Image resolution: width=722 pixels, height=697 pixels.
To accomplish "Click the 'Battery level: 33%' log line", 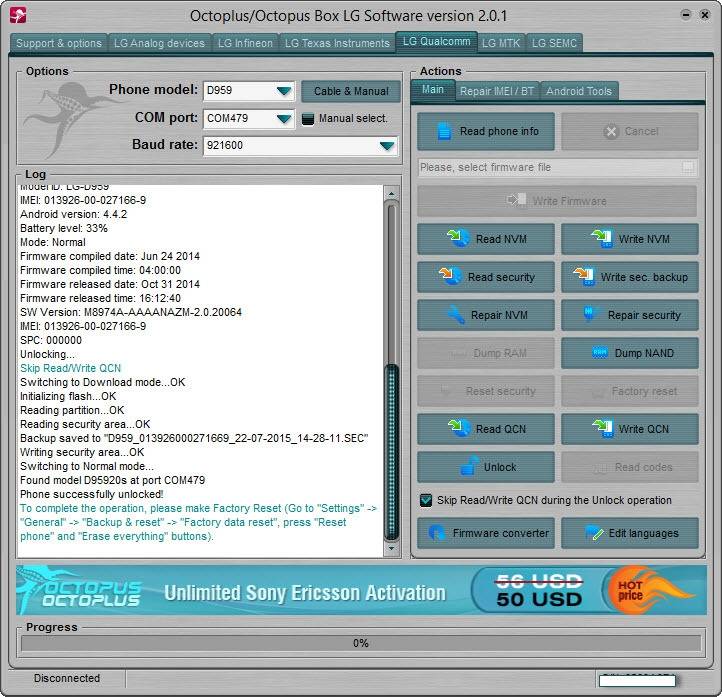I will click(x=64, y=228).
